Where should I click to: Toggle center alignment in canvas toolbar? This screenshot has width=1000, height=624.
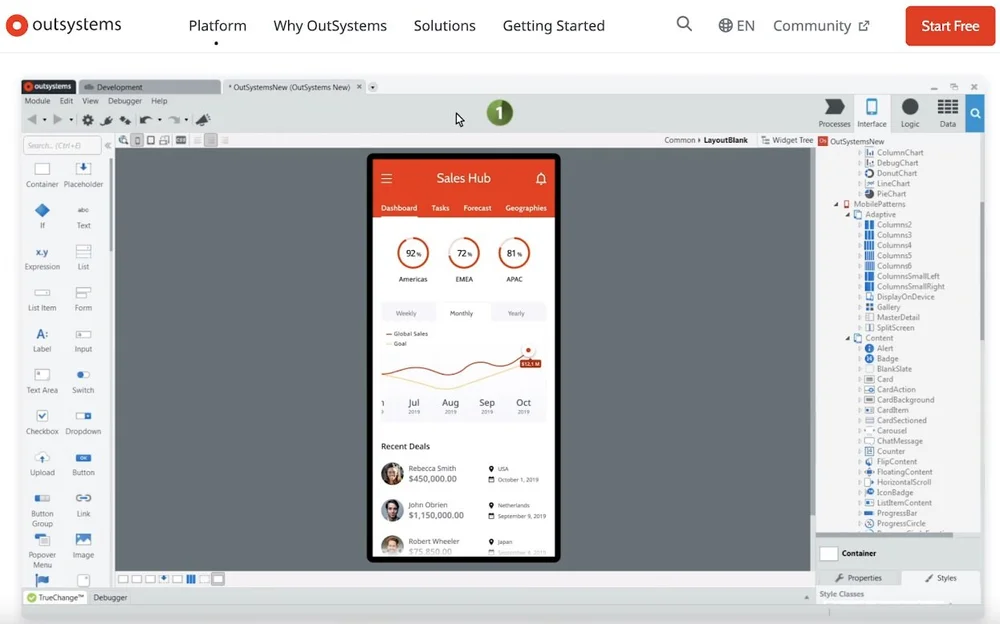click(210, 140)
